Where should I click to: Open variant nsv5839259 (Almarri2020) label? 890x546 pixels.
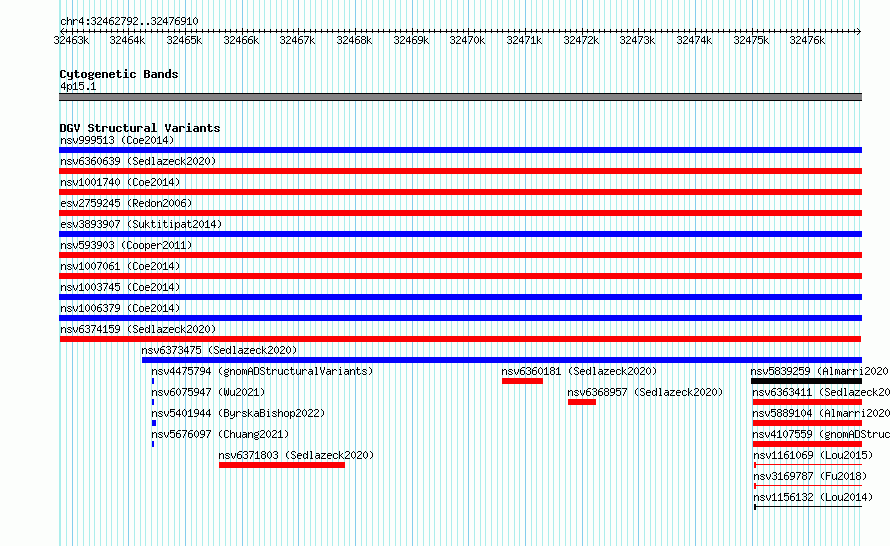point(819,371)
